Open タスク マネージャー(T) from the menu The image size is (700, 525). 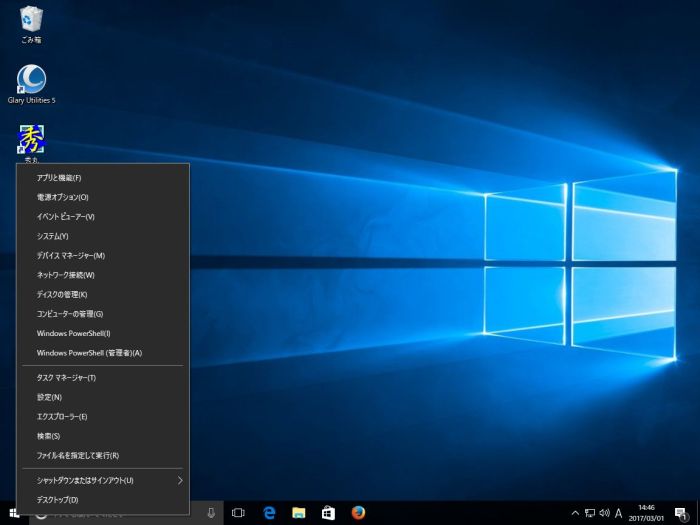click(66, 378)
